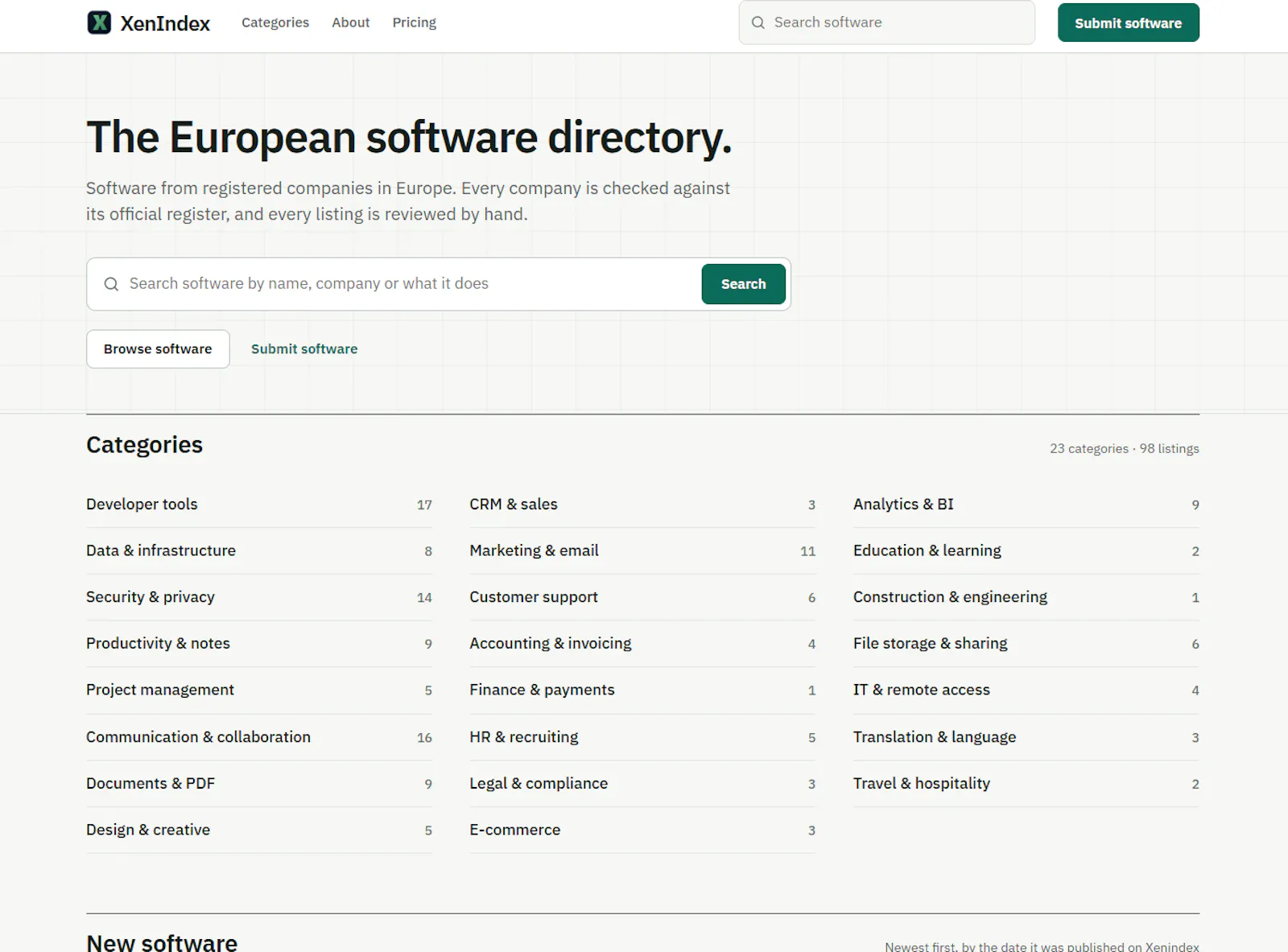Open the Construction & engineering category
Screen dimensions: 1288x952
(1026, 597)
